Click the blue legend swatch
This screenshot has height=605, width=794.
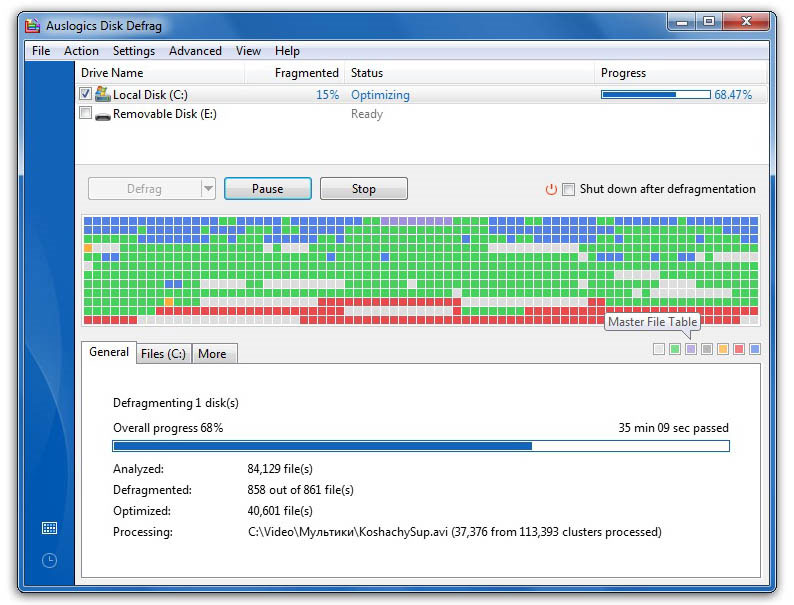click(x=755, y=349)
